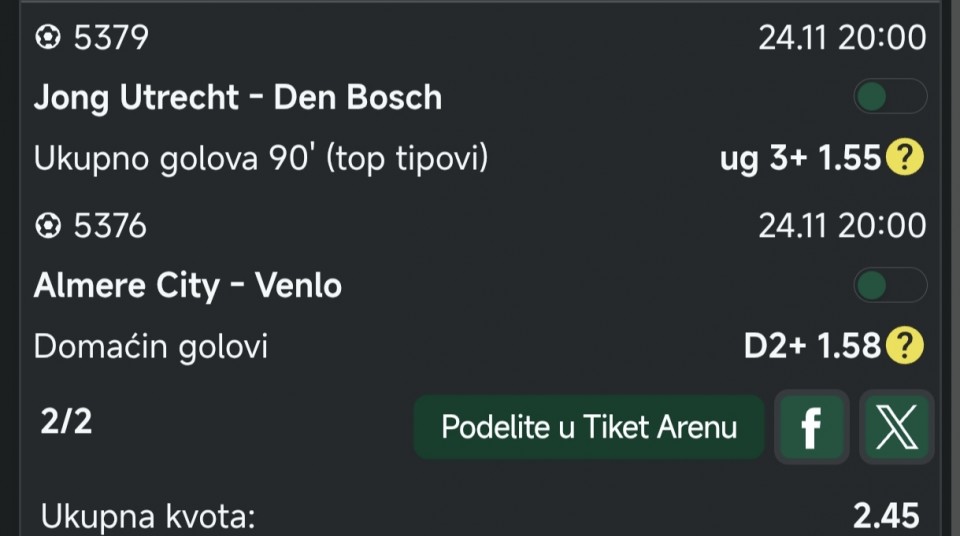Viewport: 960px width, 536px height.
Task: Open help for the D2+ tip
Action: click(x=905, y=346)
